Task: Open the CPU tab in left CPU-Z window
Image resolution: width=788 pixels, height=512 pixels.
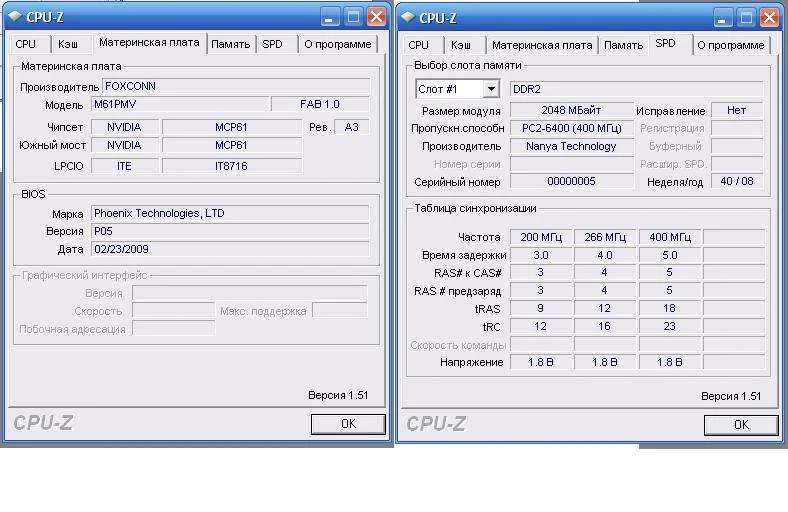Action: (26, 44)
